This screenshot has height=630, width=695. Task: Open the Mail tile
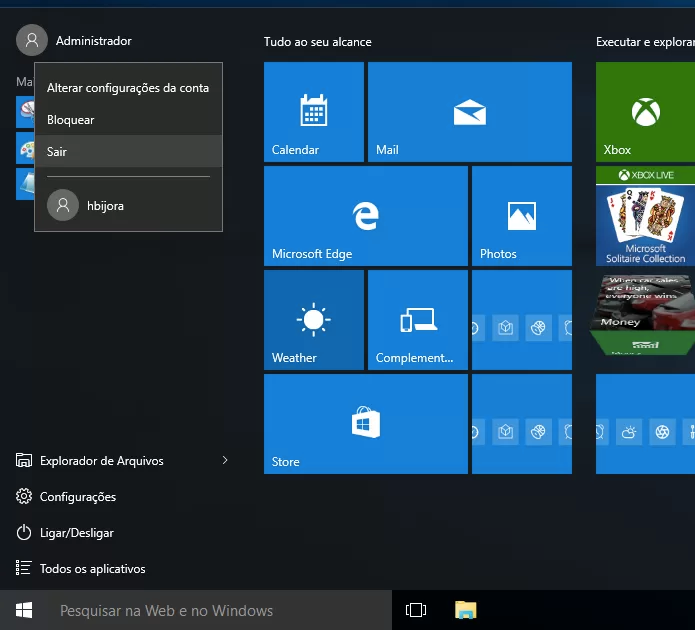[x=470, y=112]
